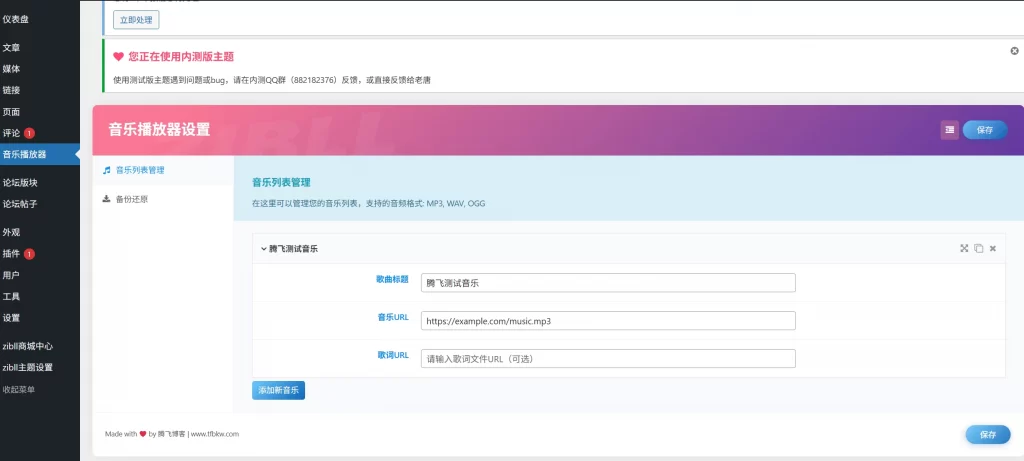The height and width of the screenshot is (461, 1024).
Task: Open 文章 in the sidebar
Action: point(40,48)
